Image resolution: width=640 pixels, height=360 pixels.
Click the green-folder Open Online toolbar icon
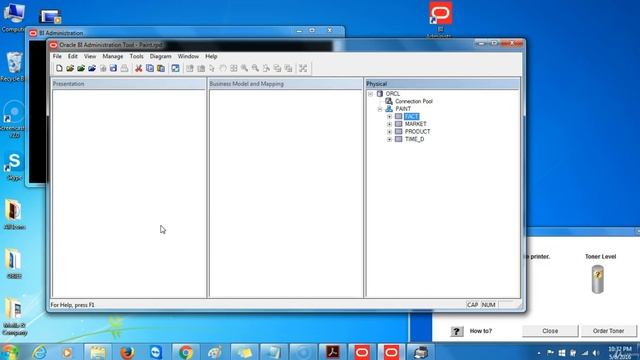pyautogui.click(x=81, y=68)
